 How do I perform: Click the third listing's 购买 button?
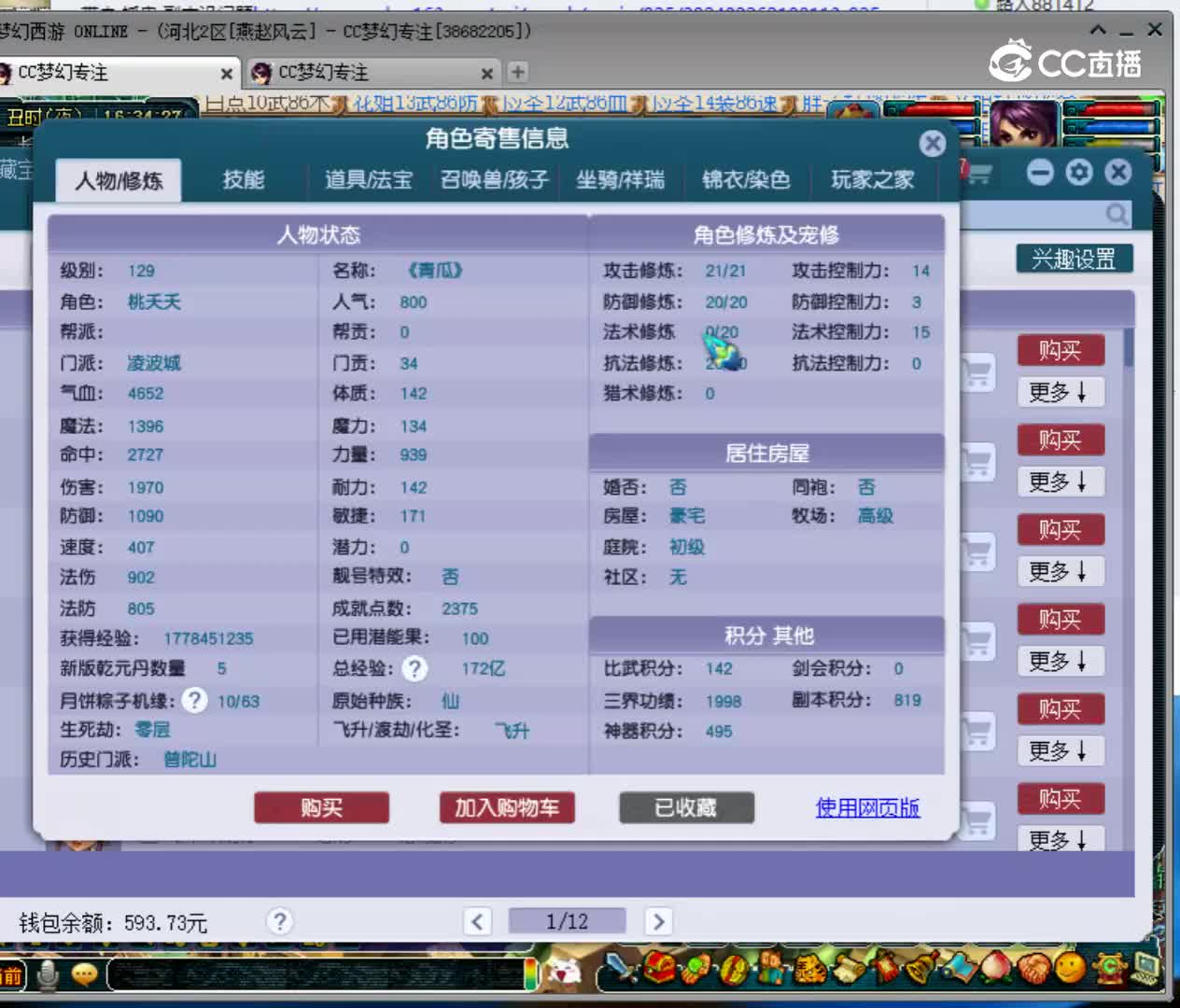point(1061,529)
